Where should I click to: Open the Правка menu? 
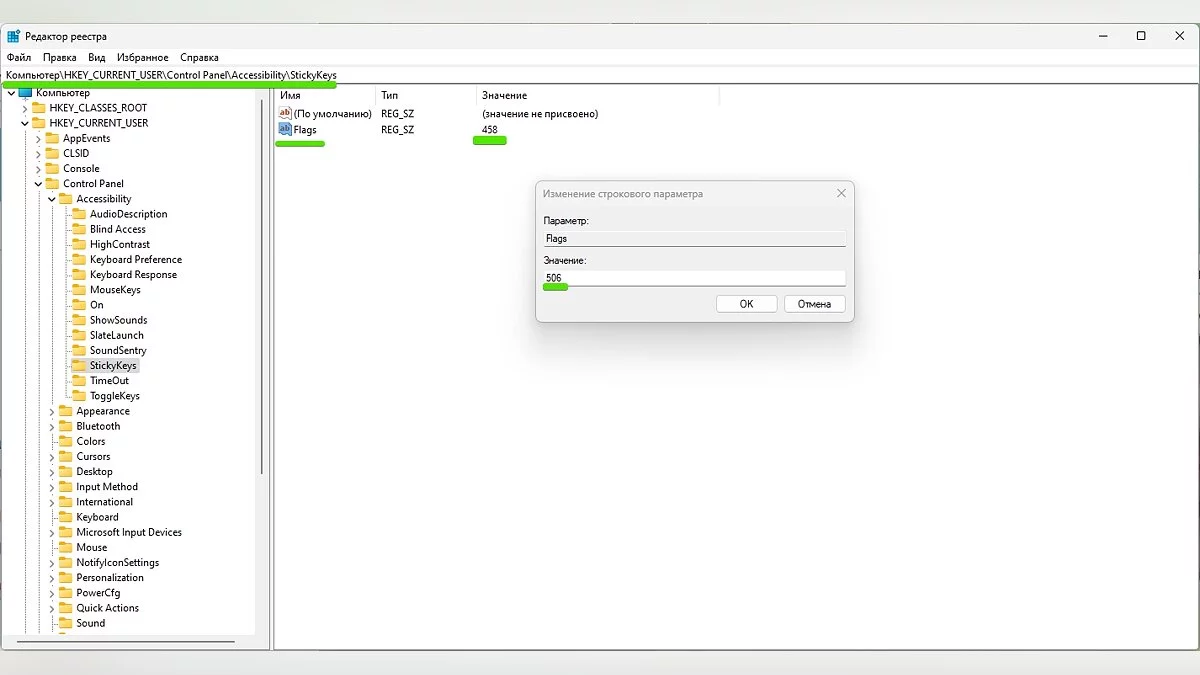click(59, 57)
